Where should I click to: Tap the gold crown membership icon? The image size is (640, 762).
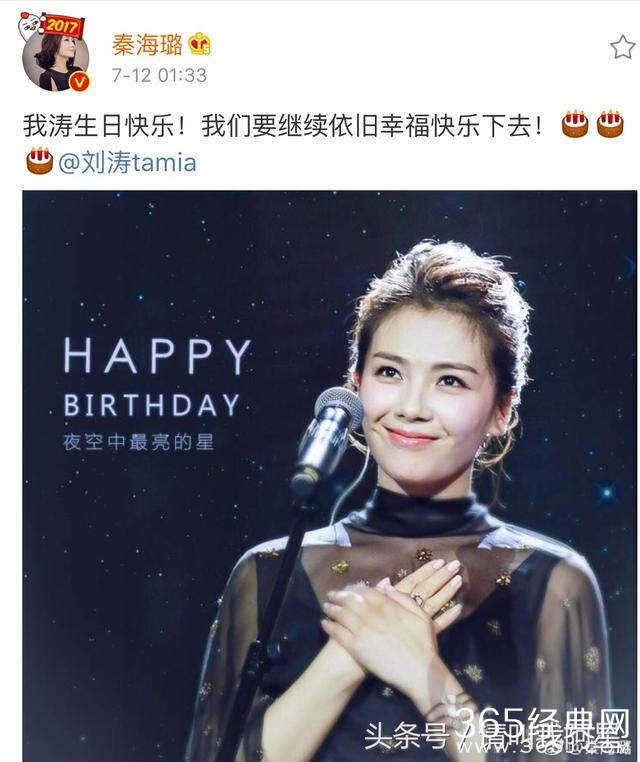pyautogui.click(x=199, y=44)
